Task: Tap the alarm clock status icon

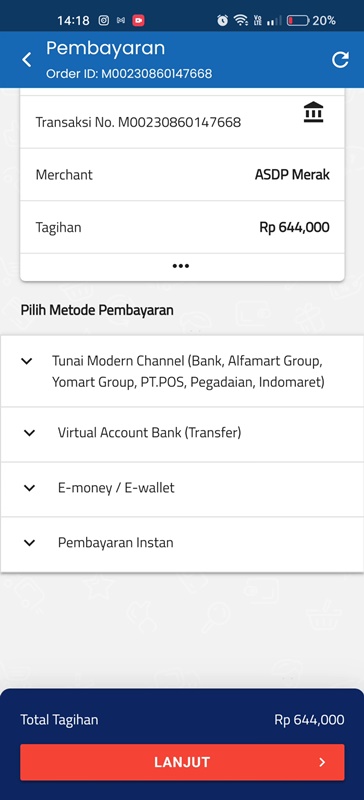Action: (x=223, y=20)
